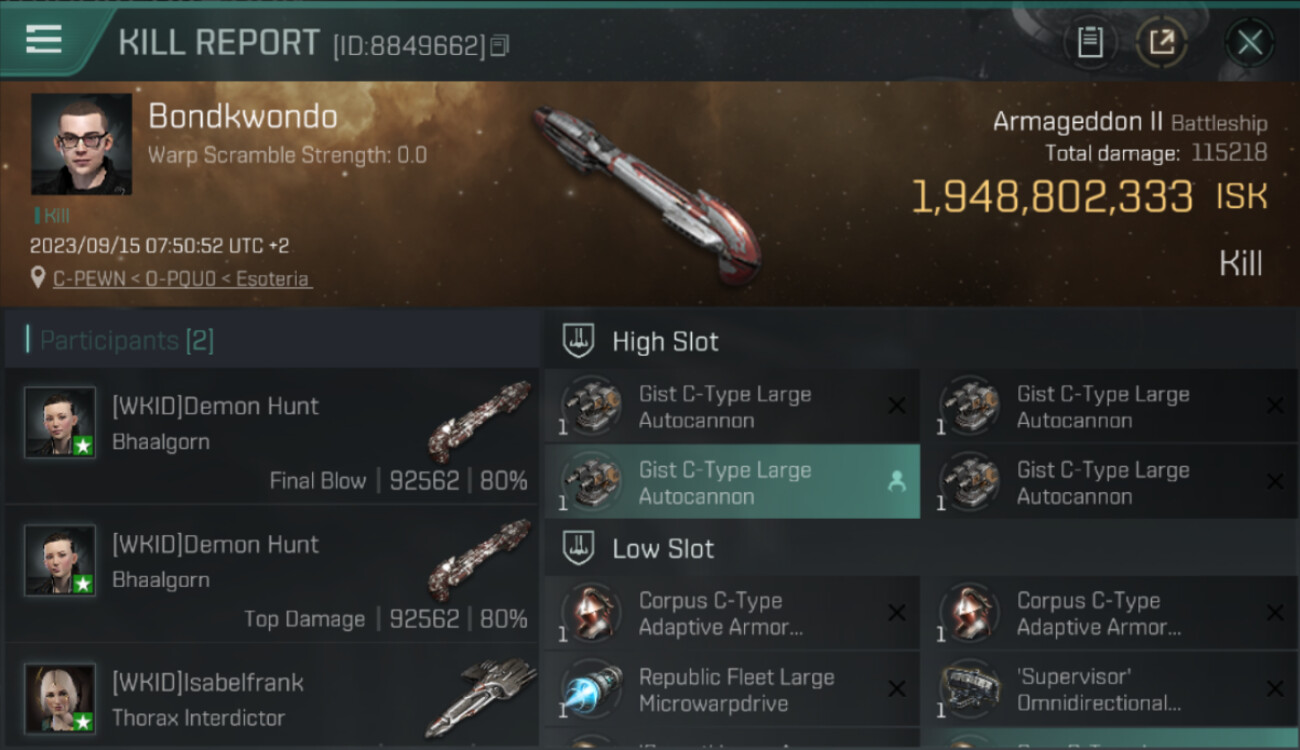Screen dimensions: 1300x750
Task: Copy the kill report ID
Action: [500, 45]
